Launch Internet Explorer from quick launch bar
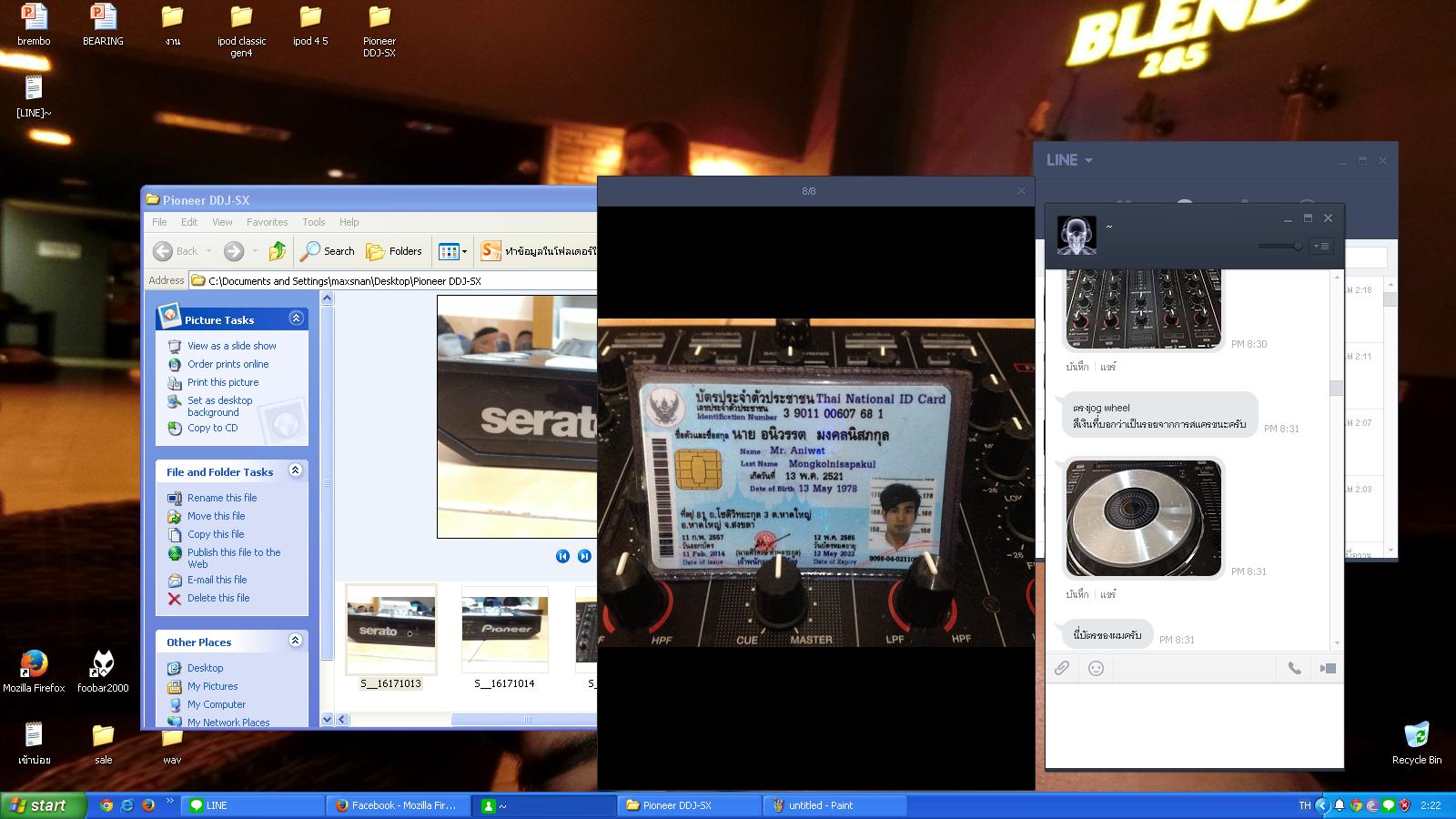Image resolution: width=1456 pixels, height=819 pixels. (x=126, y=805)
